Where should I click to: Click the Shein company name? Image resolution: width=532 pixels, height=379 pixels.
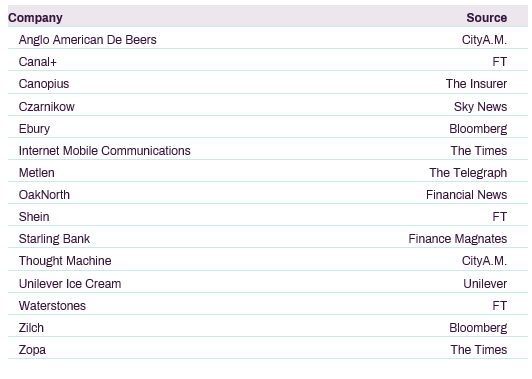pos(34,217)
